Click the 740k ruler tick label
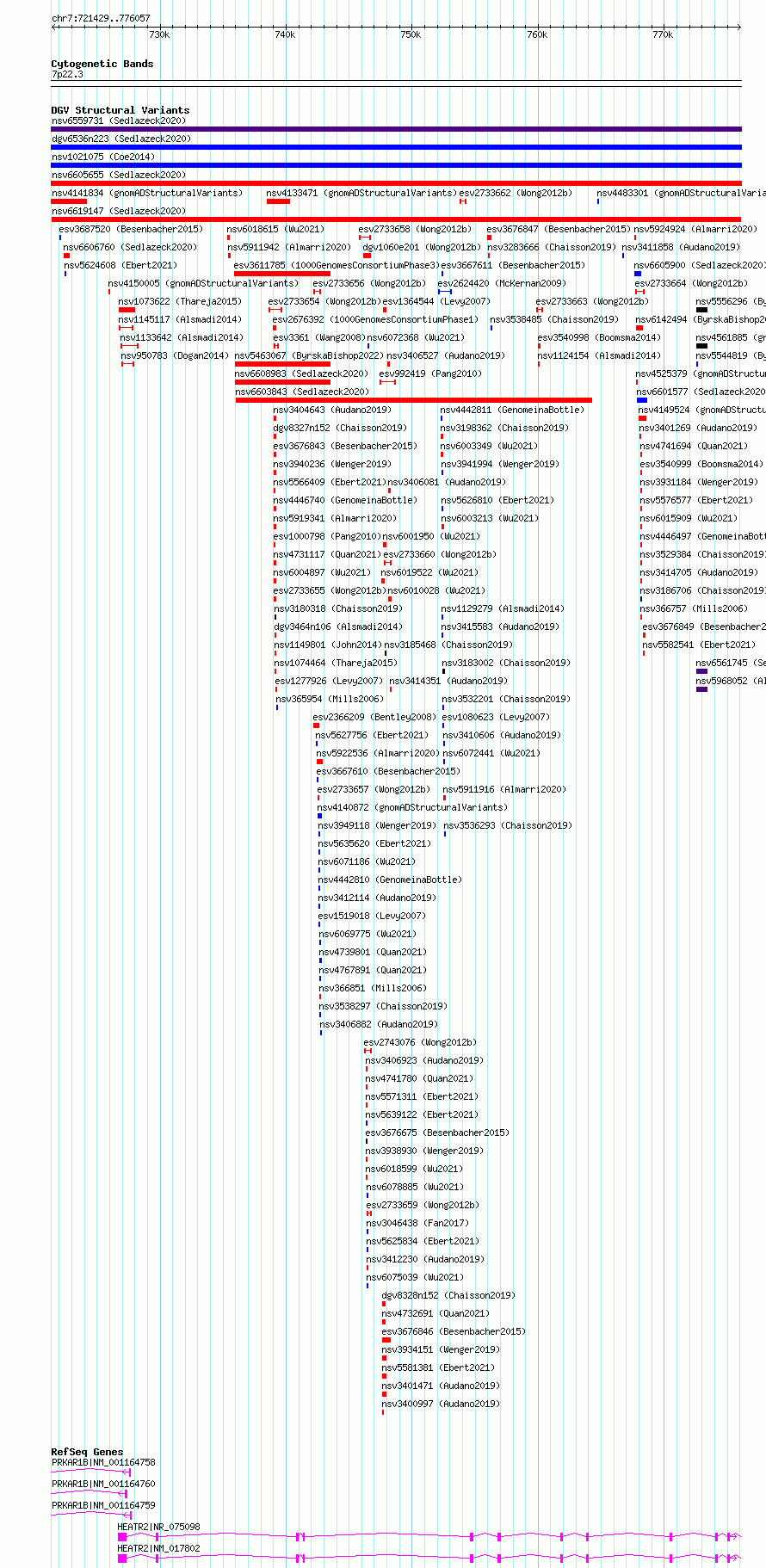This screenshot has width=766, height=1568. (285, 34)
